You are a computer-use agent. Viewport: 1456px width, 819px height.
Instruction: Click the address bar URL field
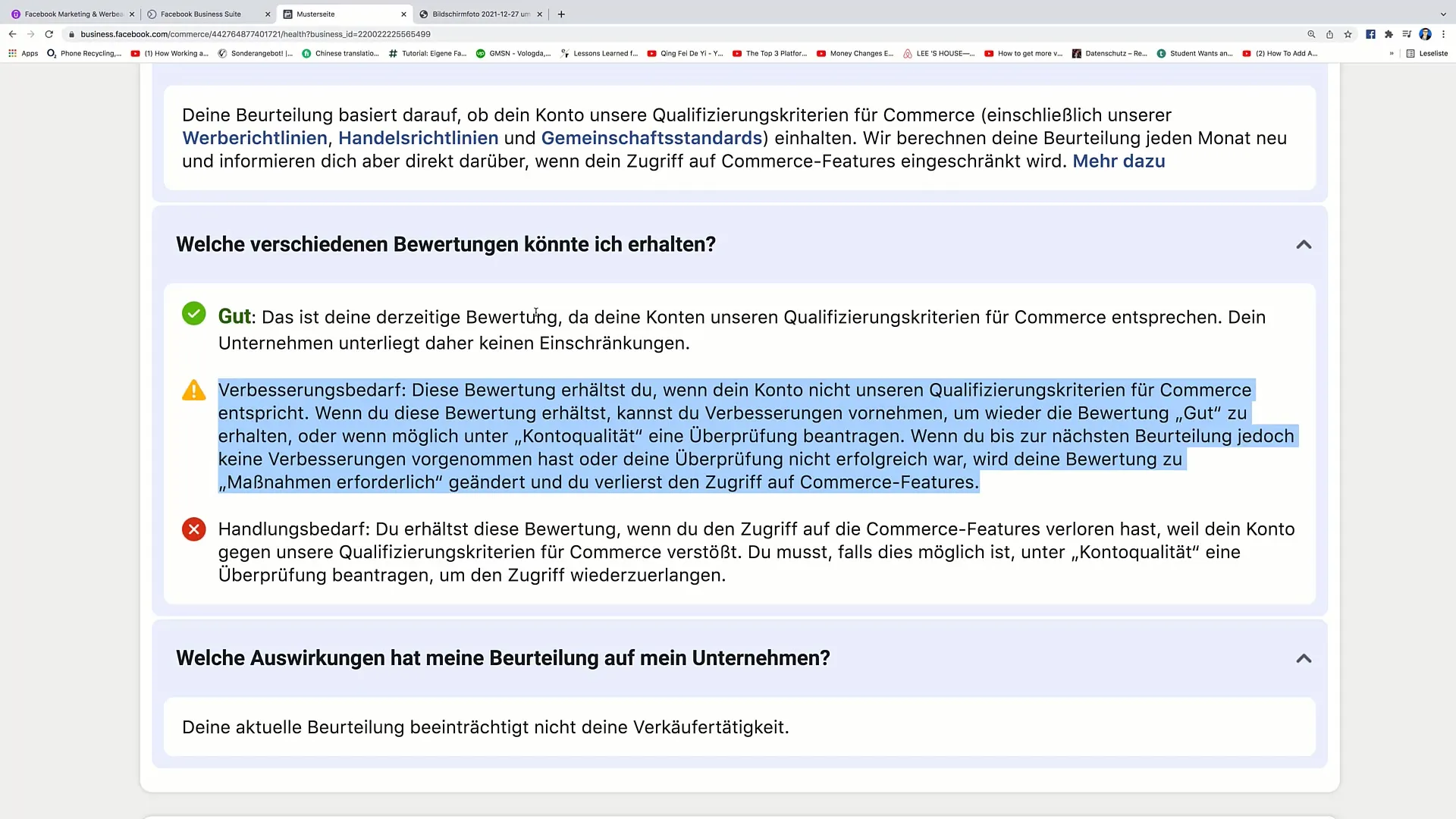(682, 34)
